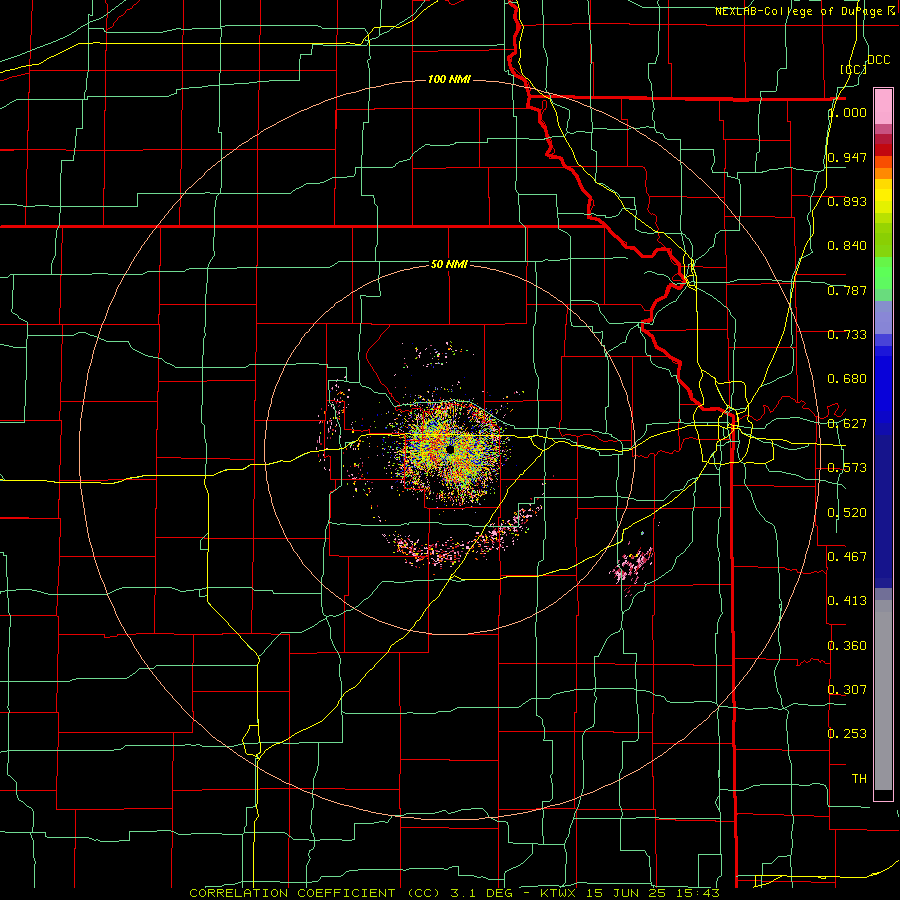Click the 0.893 color scale value
900x900 pixels.
tap(847, 201)
